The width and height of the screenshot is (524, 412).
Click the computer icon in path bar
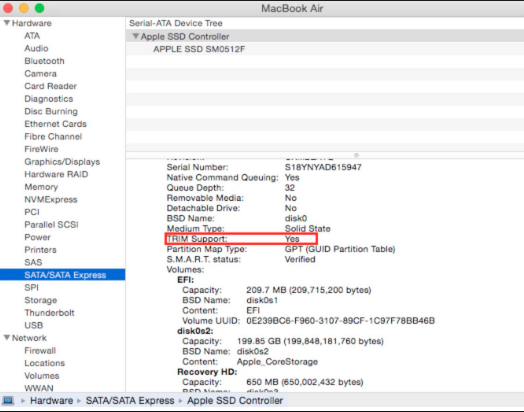(x=8, y=400)
